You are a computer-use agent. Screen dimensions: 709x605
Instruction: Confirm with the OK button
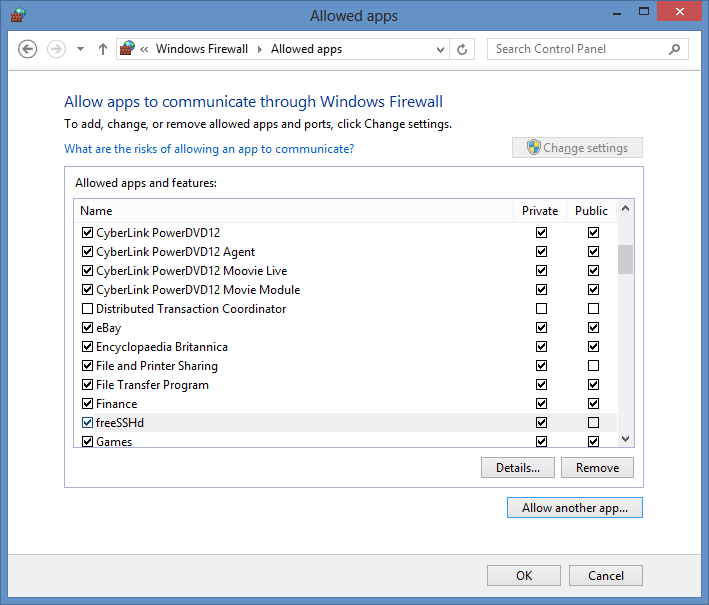pos(524,576)
